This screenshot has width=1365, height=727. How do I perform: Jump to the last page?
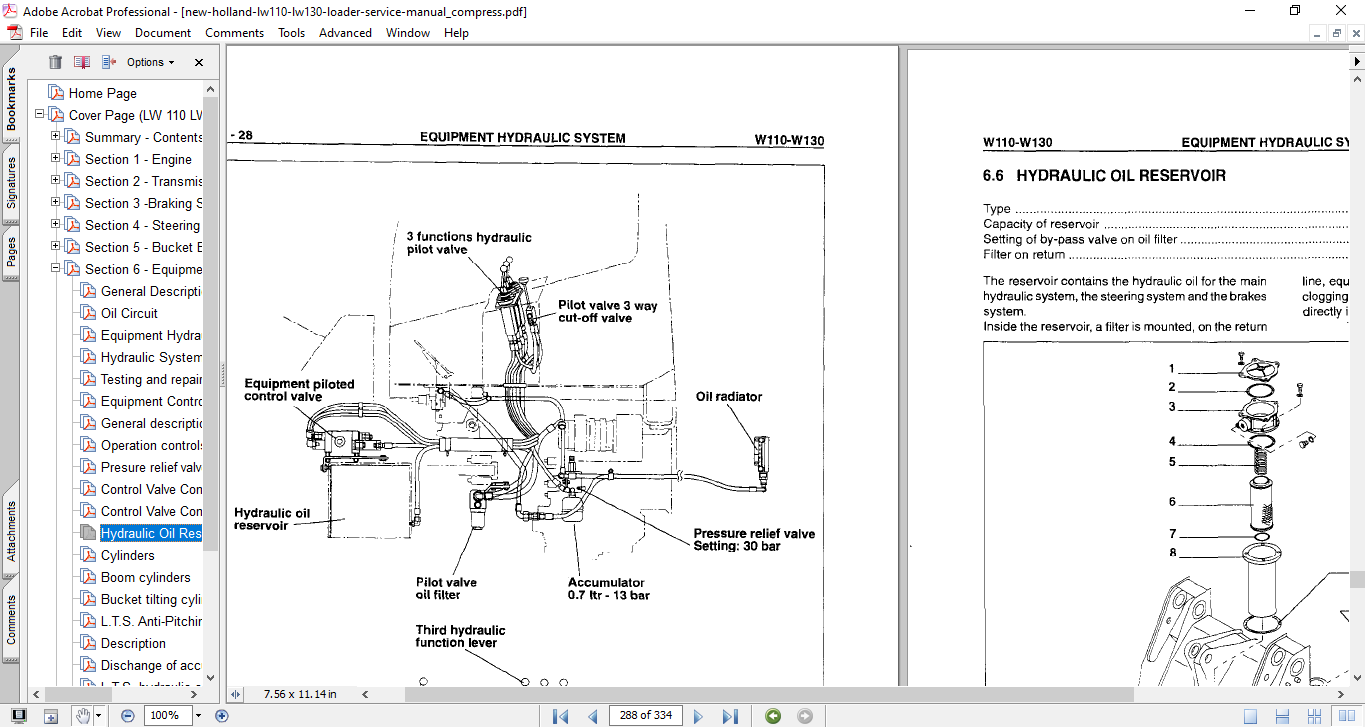point(730,715)
